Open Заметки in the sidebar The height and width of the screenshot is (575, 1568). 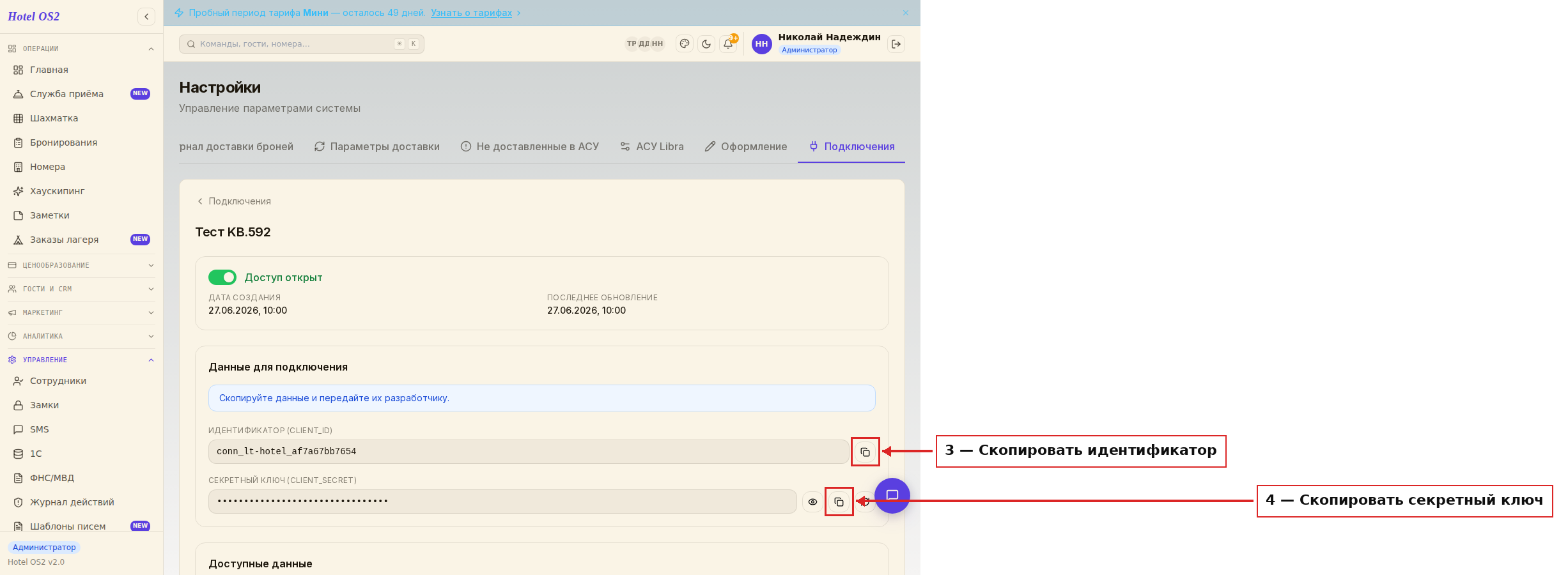(81, 215)
